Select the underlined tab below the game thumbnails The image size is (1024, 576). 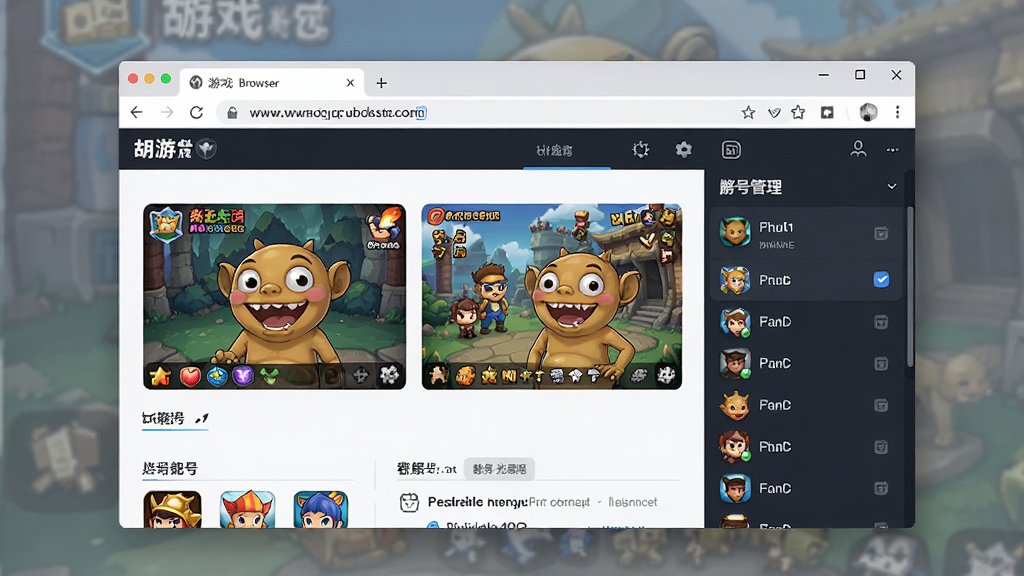click(175, 419)
